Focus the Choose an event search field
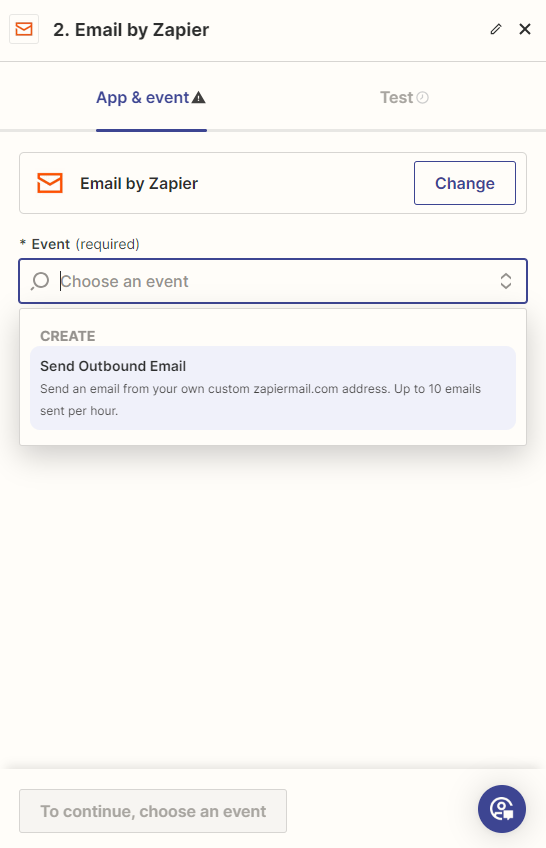Screen dimensions: 546x848 tap(273, 281)
